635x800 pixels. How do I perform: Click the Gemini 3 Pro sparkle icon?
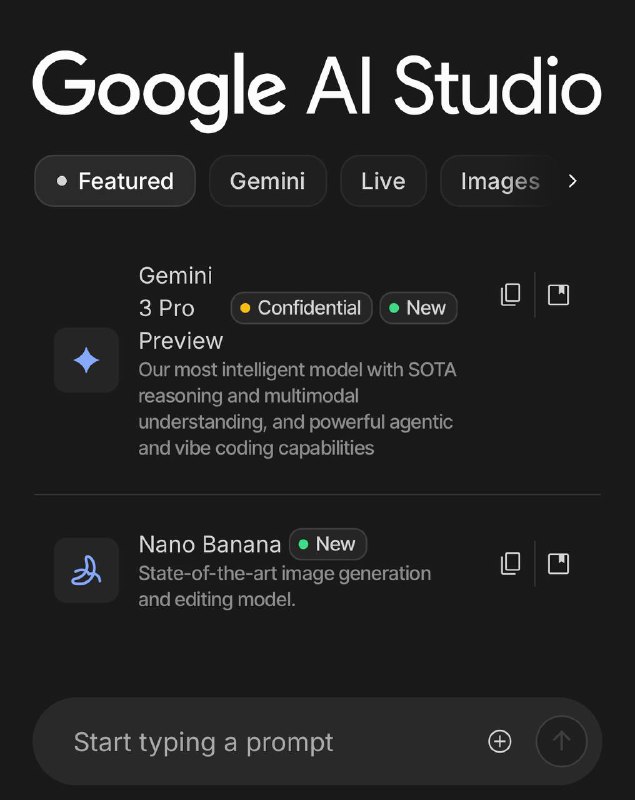click(86, 360)
